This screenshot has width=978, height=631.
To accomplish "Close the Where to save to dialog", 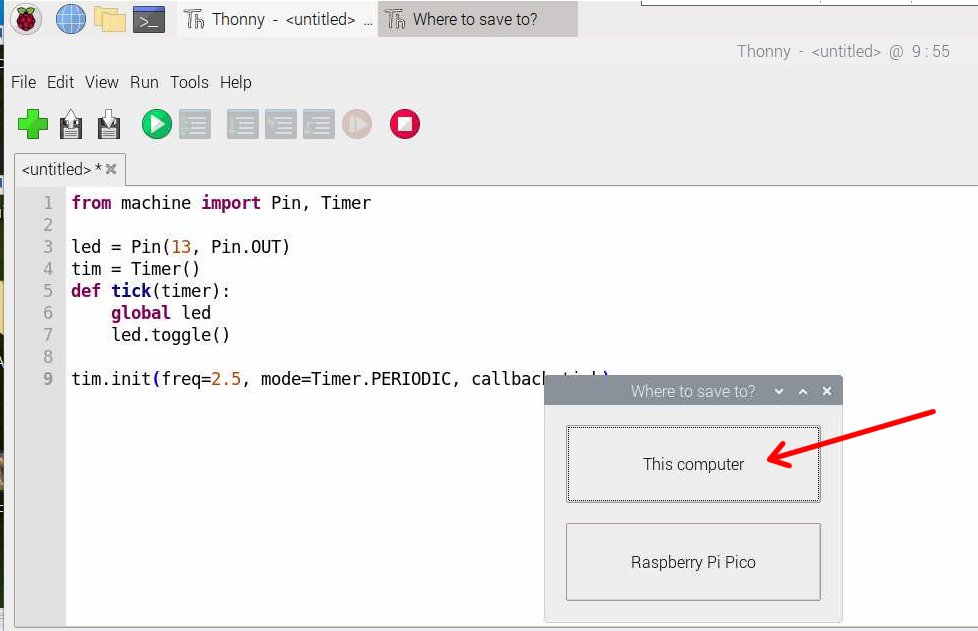I will (827, 391).
